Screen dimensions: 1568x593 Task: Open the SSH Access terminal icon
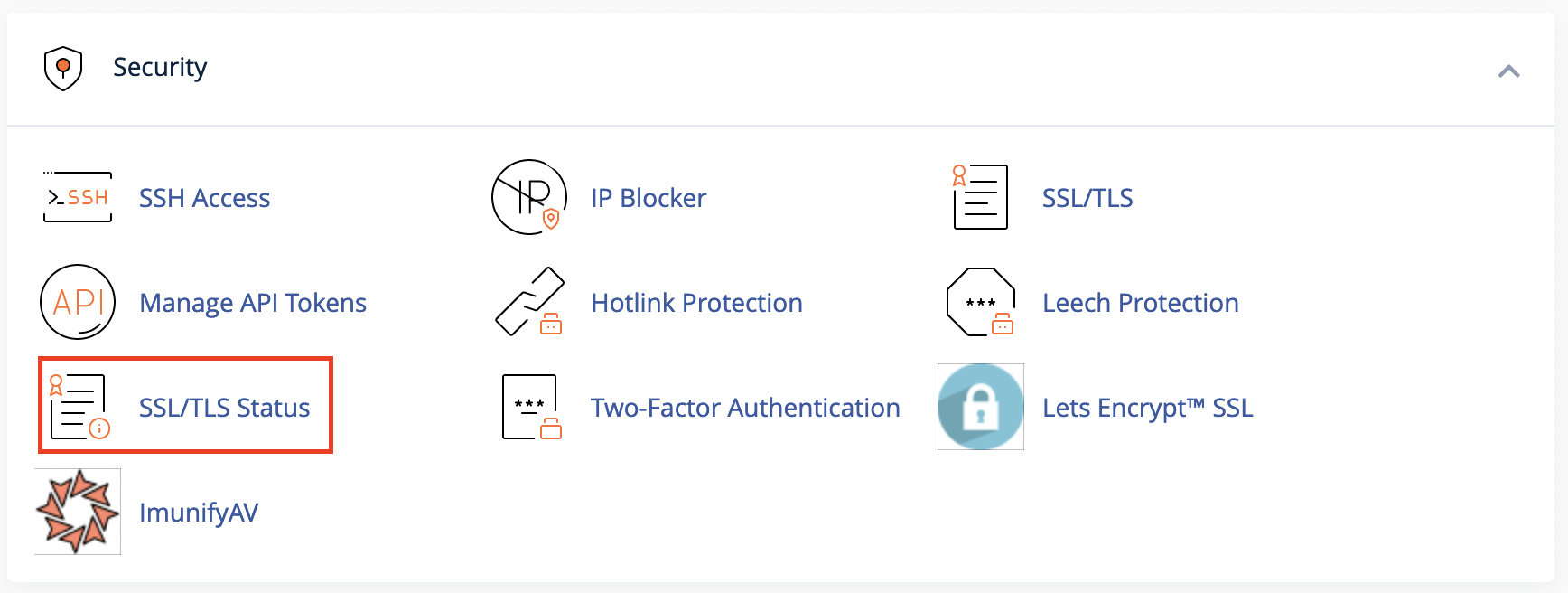78,197
